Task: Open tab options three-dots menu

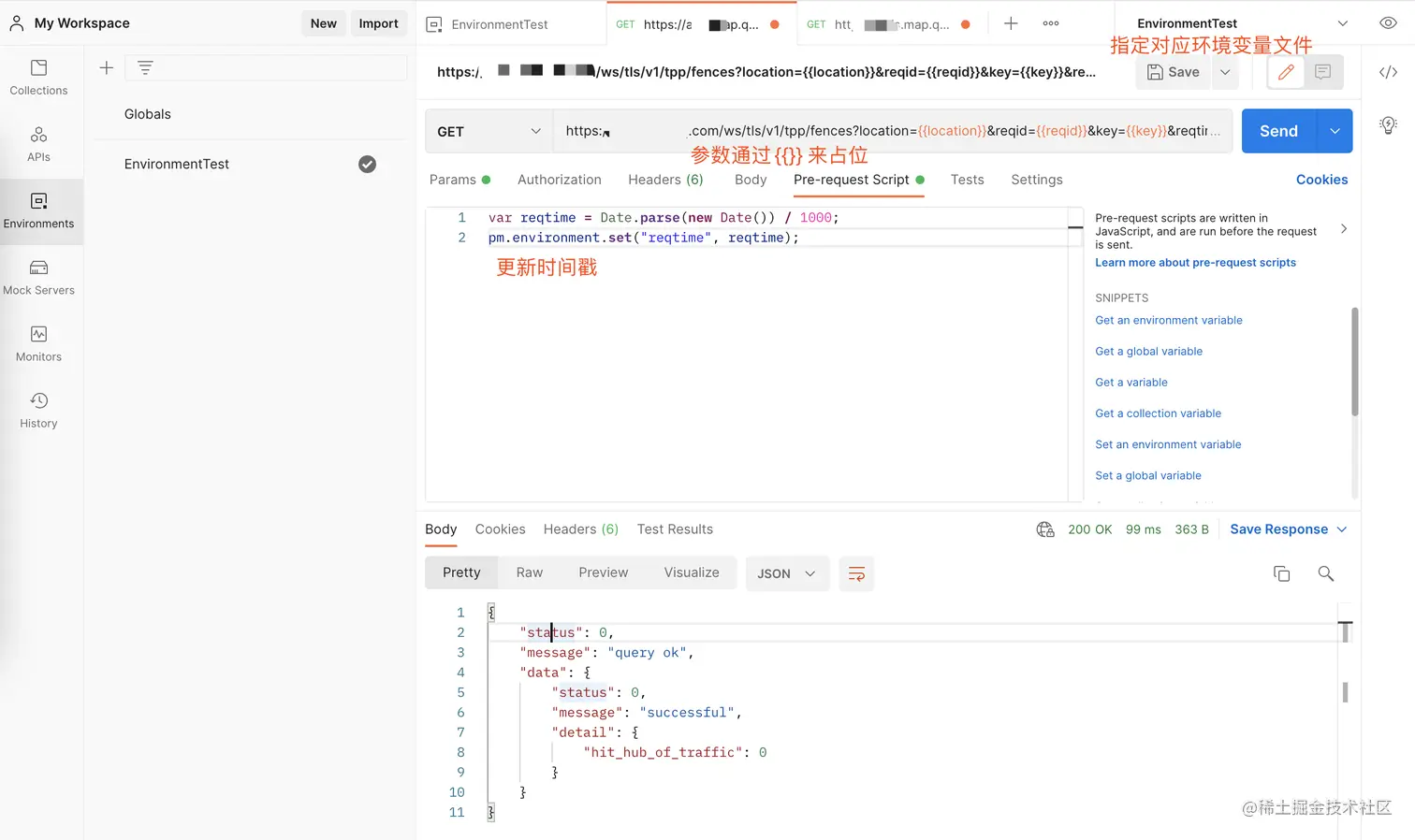Action: pyautogui.click(x=1051, y=23)
